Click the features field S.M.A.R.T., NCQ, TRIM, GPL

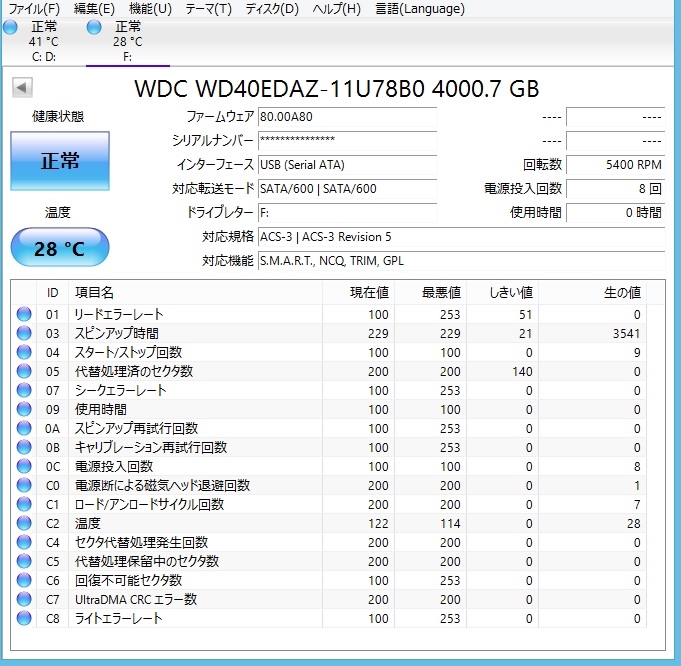click(x=461, y=261)
